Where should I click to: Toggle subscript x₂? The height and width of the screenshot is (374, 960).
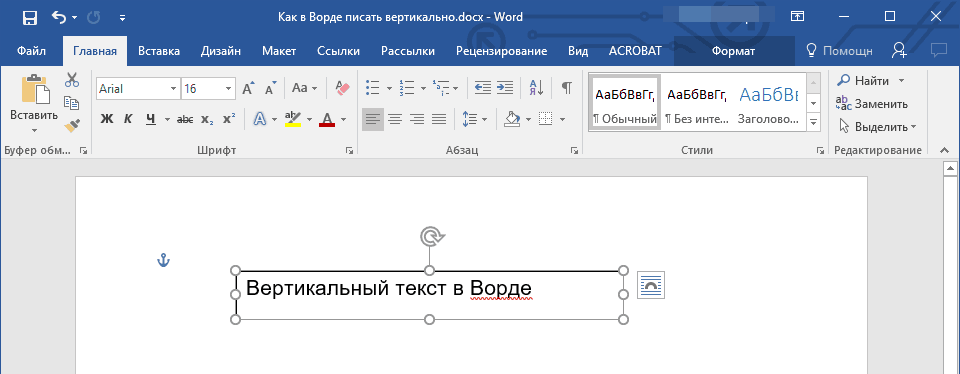coord(207,119)
